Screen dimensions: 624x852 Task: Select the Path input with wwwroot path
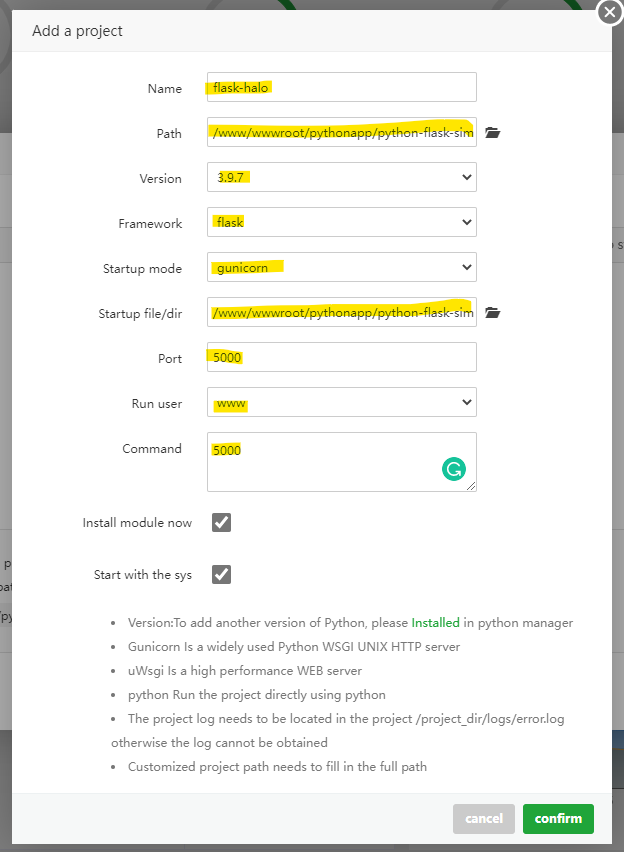coord(340,131)
